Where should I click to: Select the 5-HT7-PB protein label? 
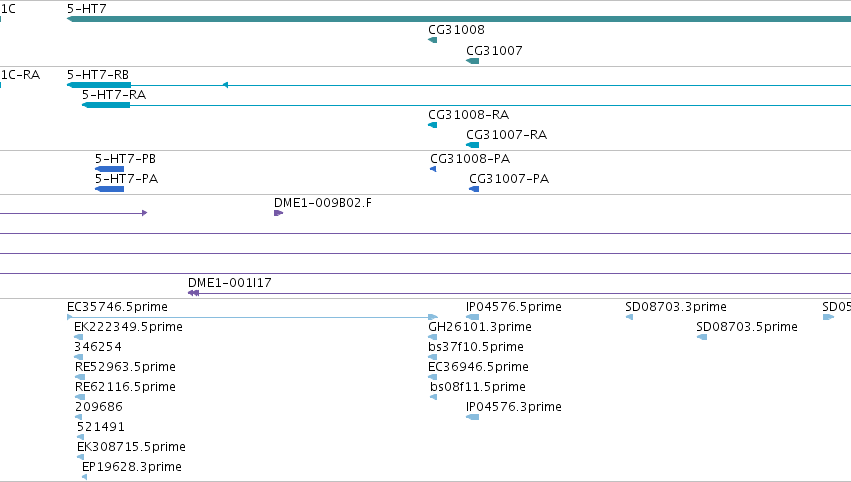pyautogui.click(x=125, y=159)
